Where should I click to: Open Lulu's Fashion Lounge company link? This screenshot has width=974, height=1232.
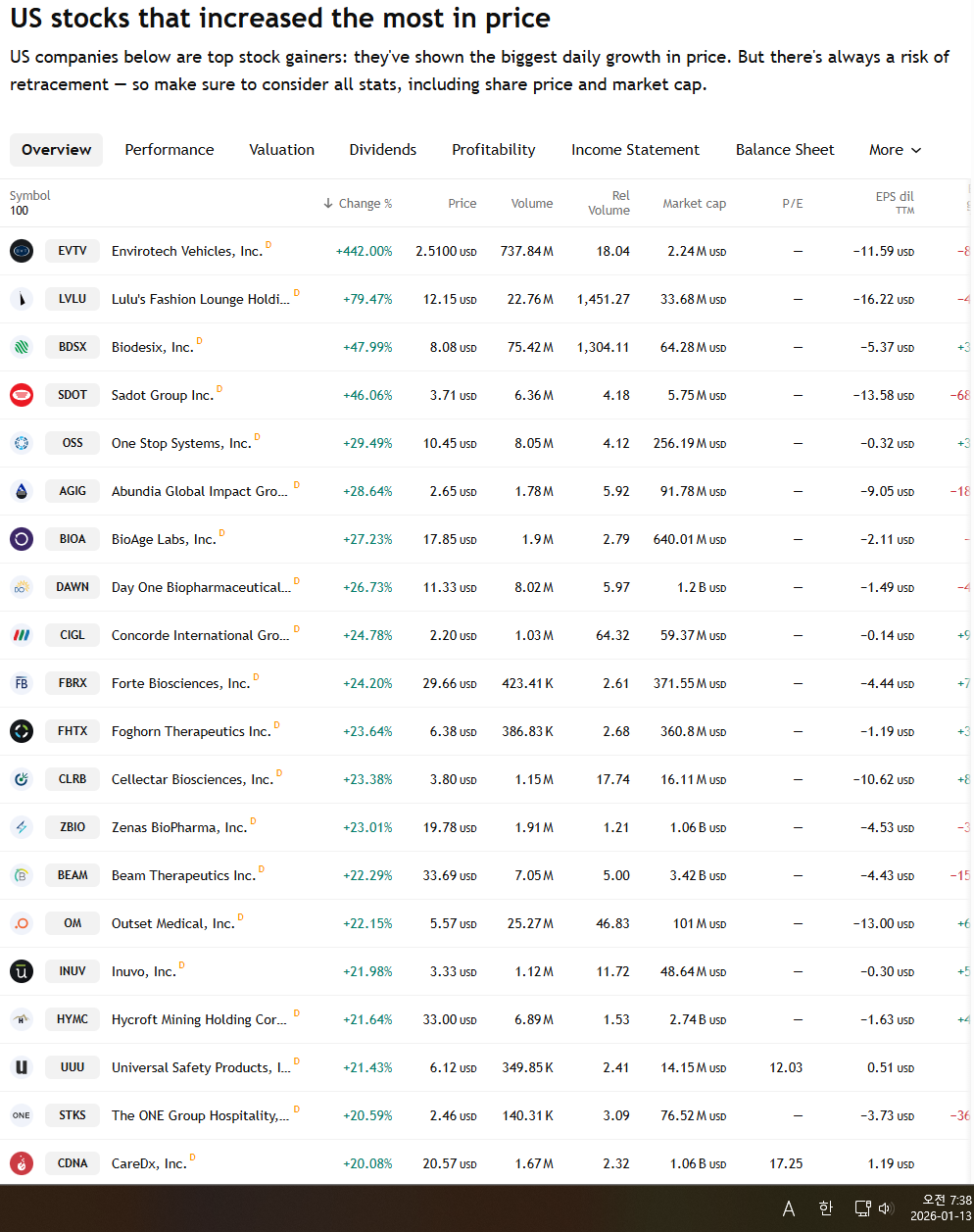[x=201, y=299]
